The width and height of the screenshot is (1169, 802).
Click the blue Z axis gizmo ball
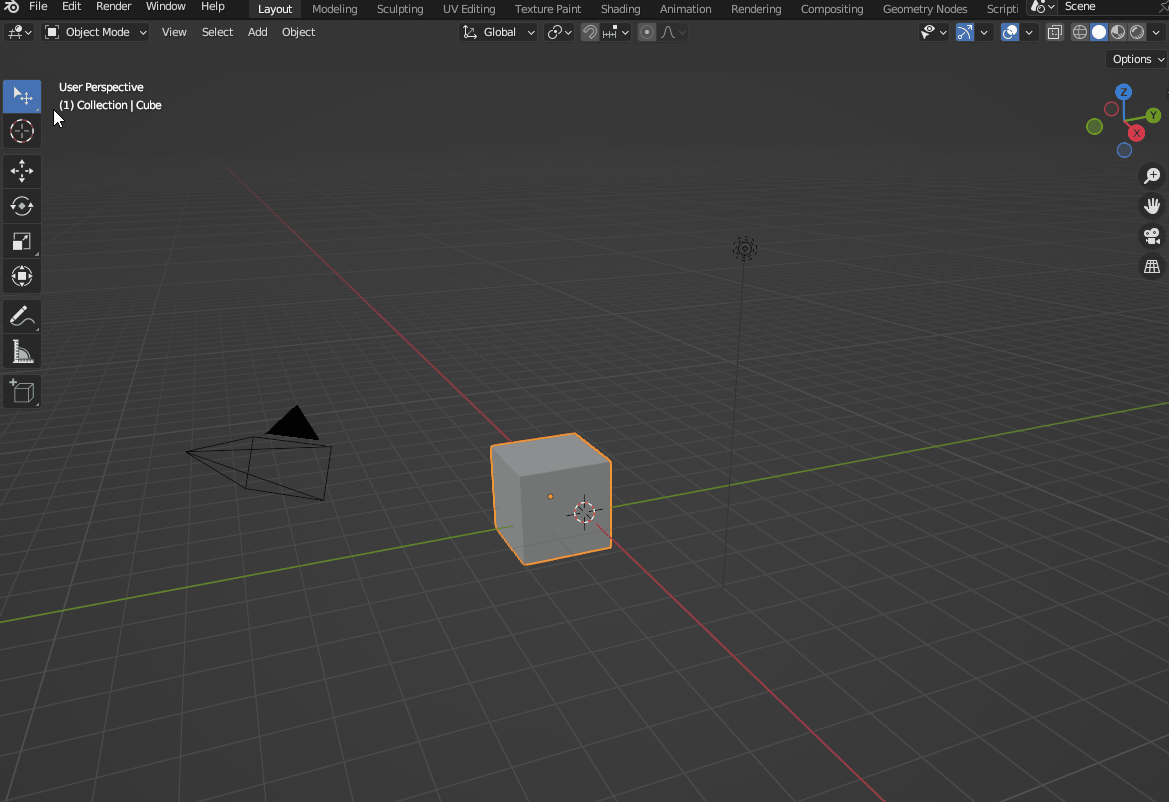tap(1124, 92)
